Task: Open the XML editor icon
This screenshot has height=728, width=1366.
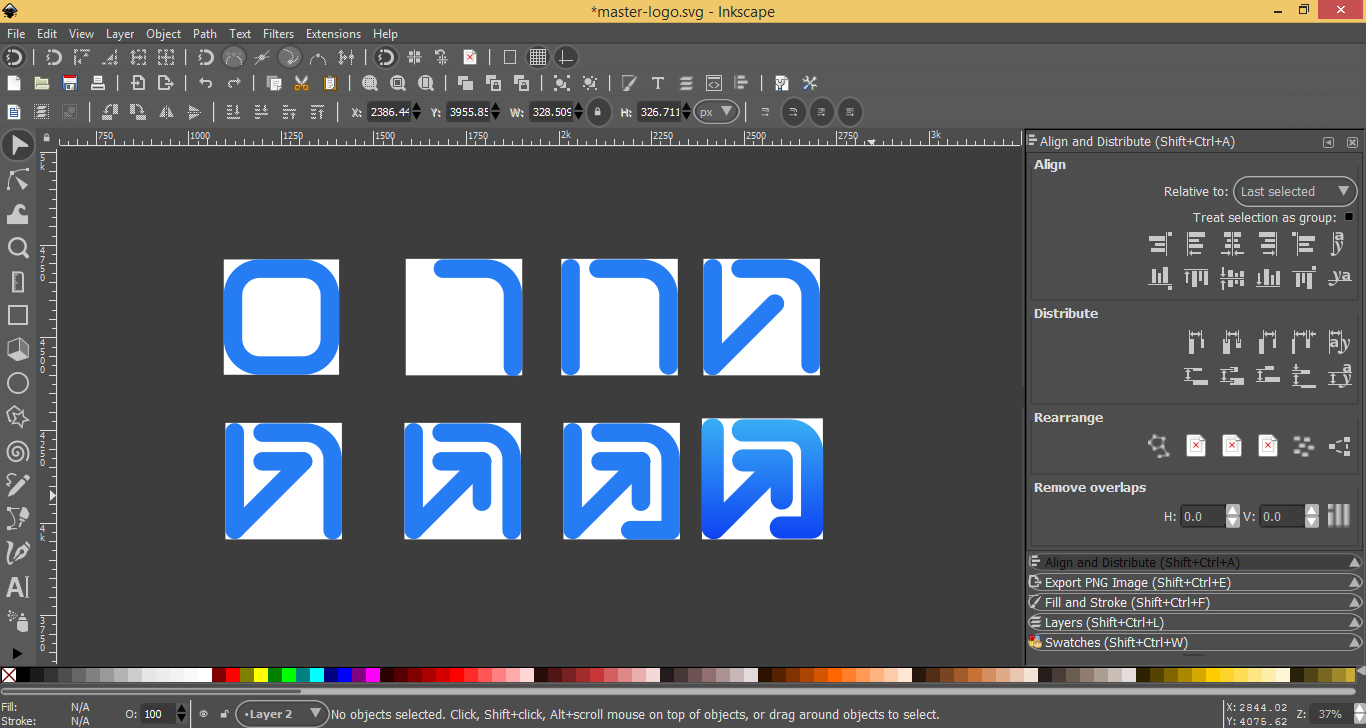Action: (x=713, y=83)
